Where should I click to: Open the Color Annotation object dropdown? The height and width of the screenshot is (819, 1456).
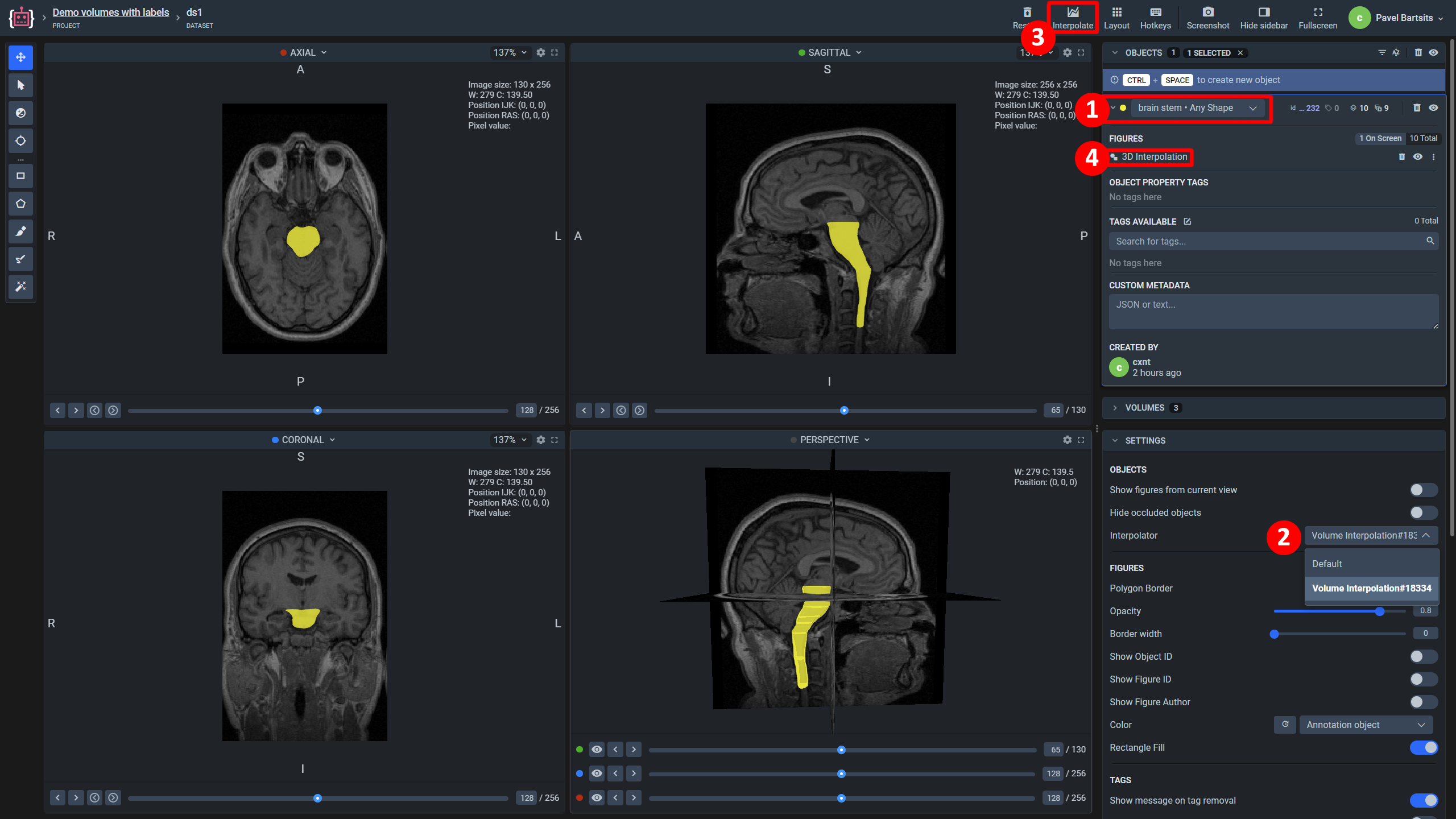click(1365, 725)
